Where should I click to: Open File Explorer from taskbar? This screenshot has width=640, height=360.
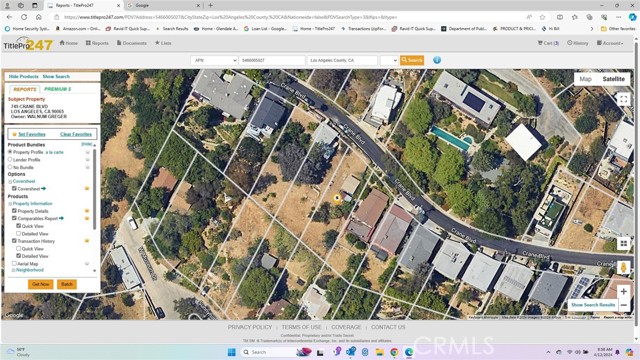[x=380, y=352]
